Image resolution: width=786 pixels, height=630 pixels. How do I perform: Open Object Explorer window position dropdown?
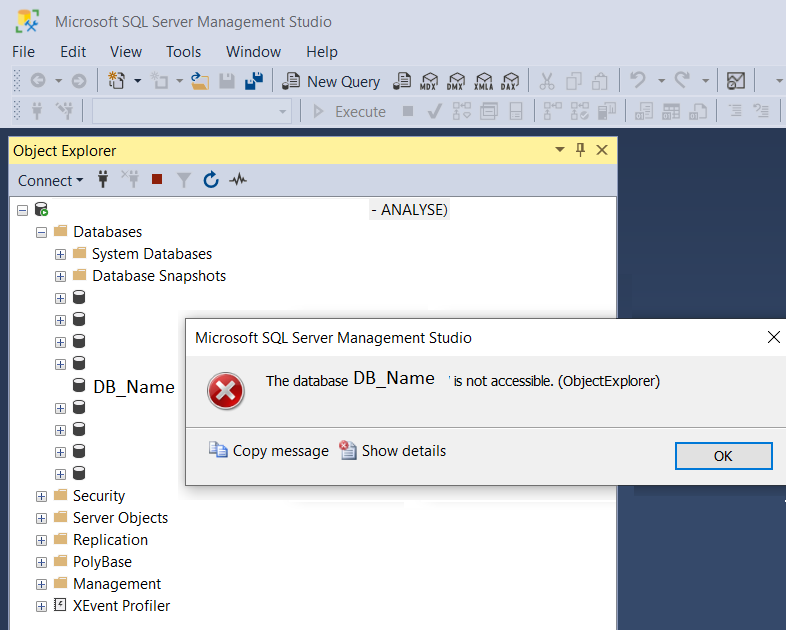[559, 149]
